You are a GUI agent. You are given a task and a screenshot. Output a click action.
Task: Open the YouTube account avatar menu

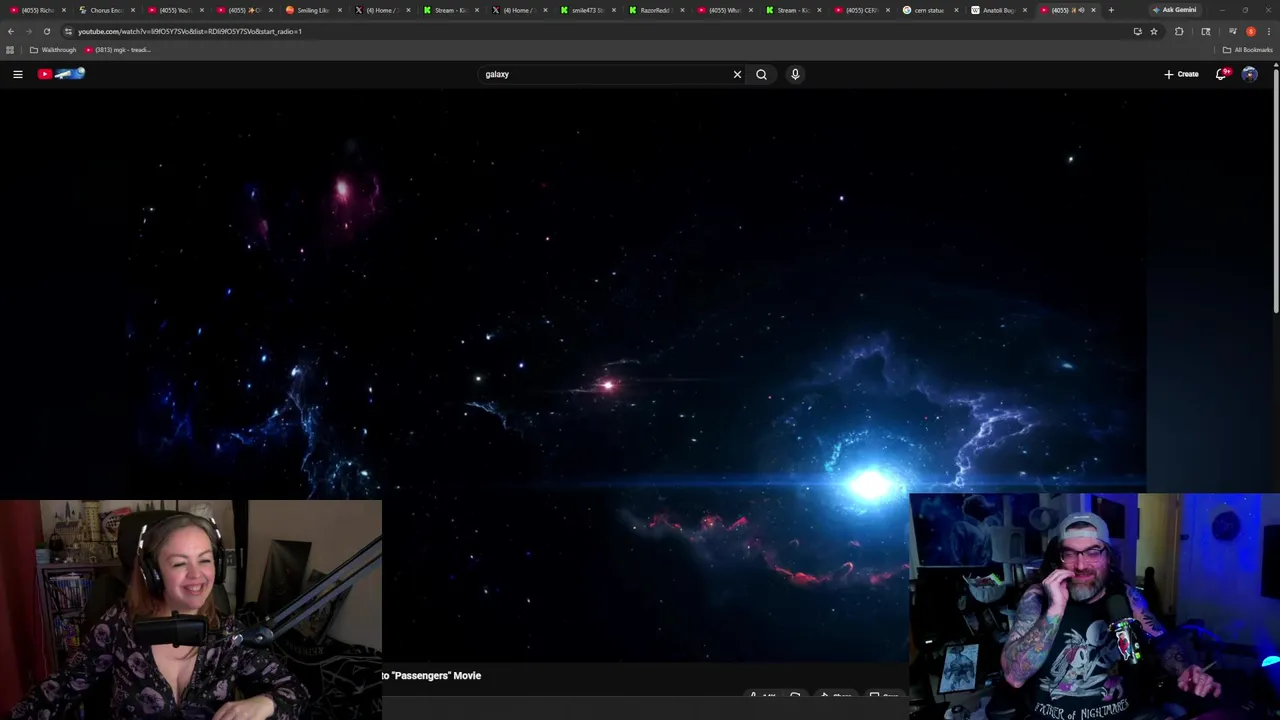pyautogui.click(x=1249, y=74)
